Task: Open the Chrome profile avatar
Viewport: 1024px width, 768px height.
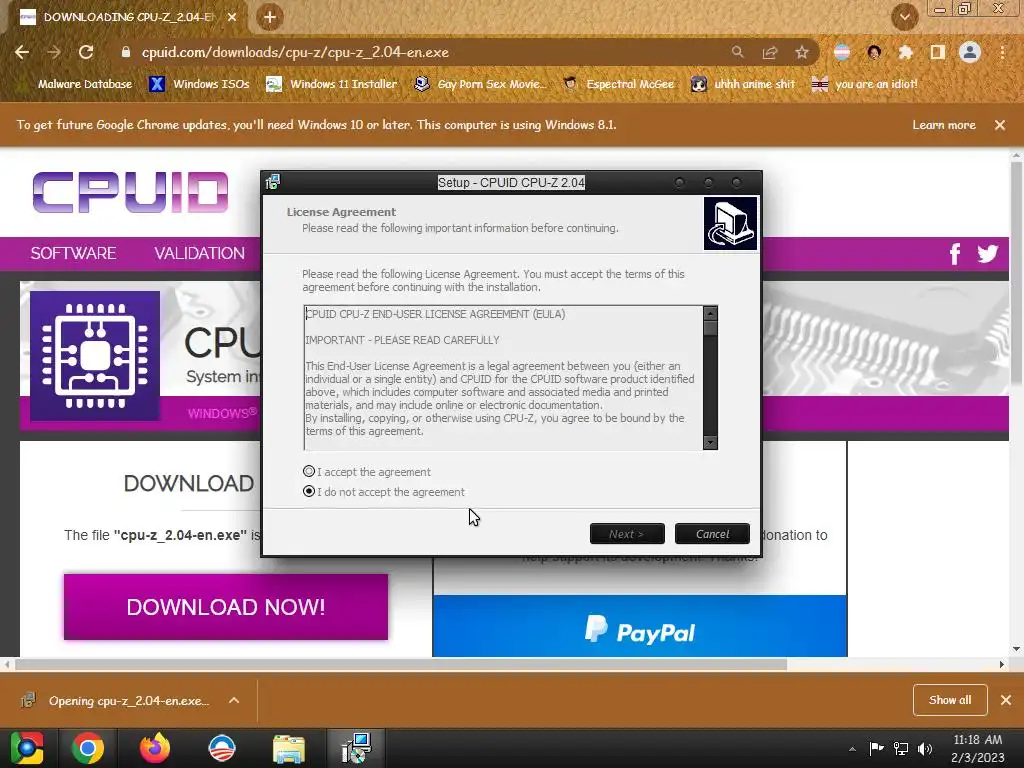Action: [x=970, y=52]
